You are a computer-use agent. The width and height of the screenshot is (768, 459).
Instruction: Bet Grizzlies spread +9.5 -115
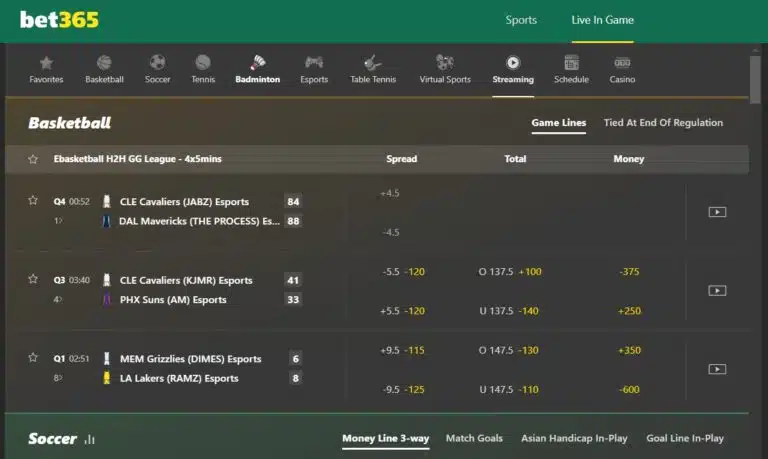[402, 350]
